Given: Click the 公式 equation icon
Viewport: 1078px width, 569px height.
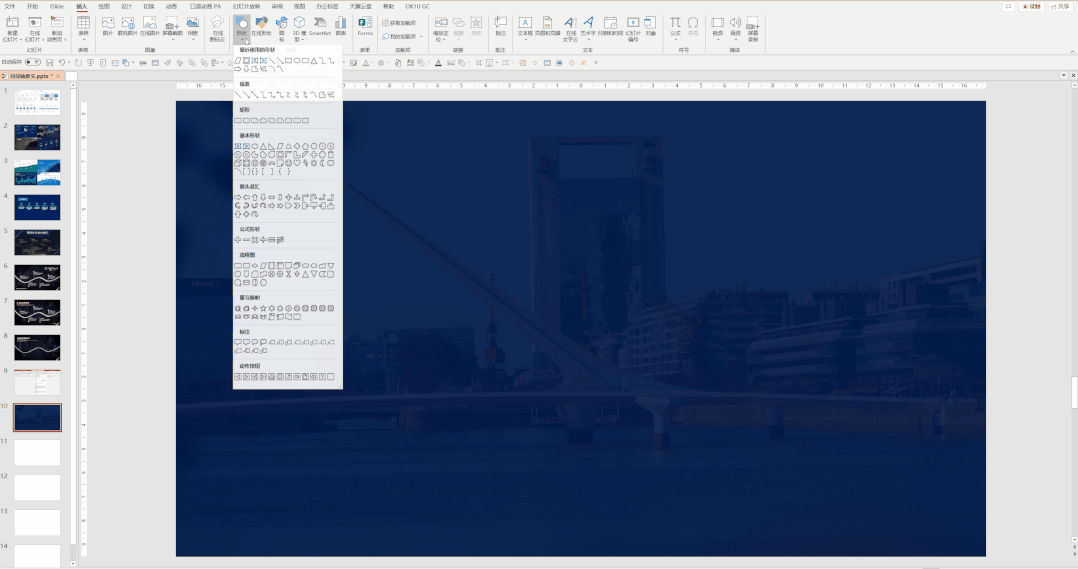Looking at the screenshot, I should [675, 26].
